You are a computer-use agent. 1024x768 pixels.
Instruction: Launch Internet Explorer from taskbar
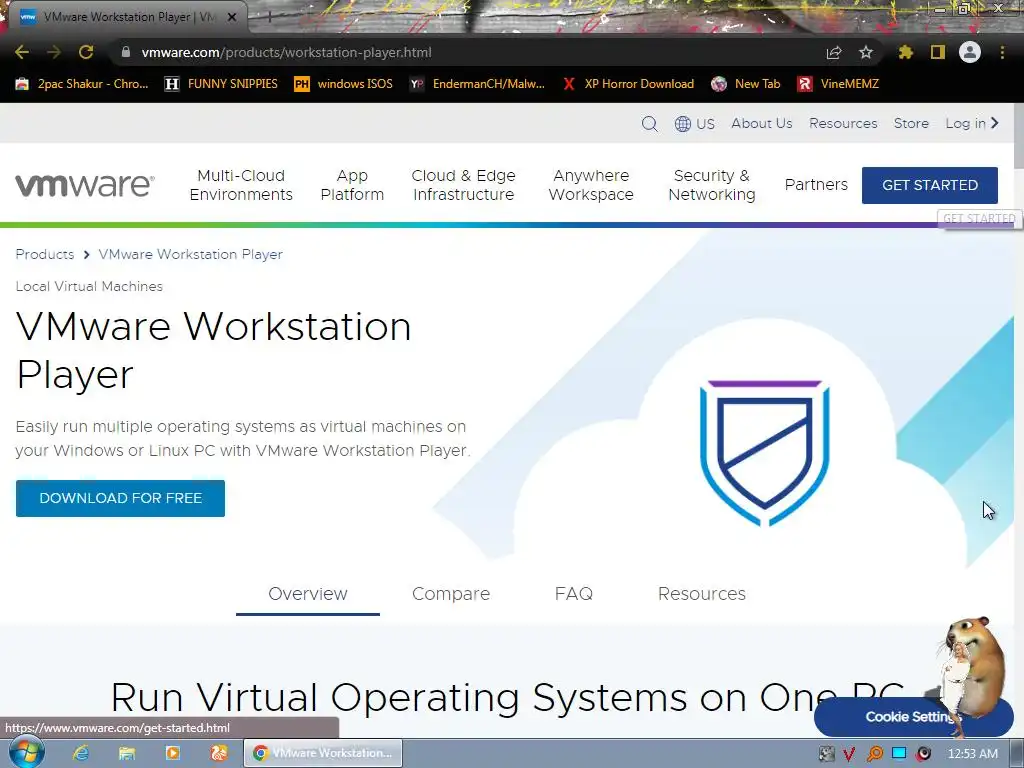80,753
